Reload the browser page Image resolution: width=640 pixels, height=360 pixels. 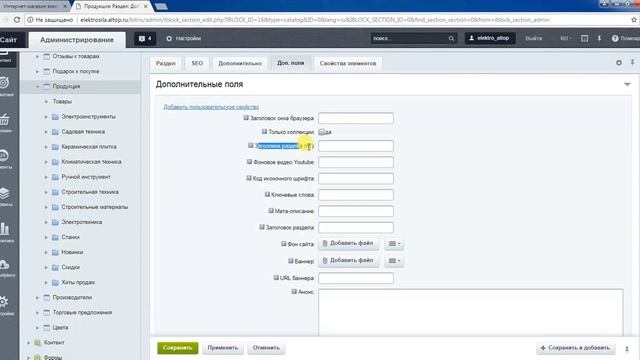17,20
